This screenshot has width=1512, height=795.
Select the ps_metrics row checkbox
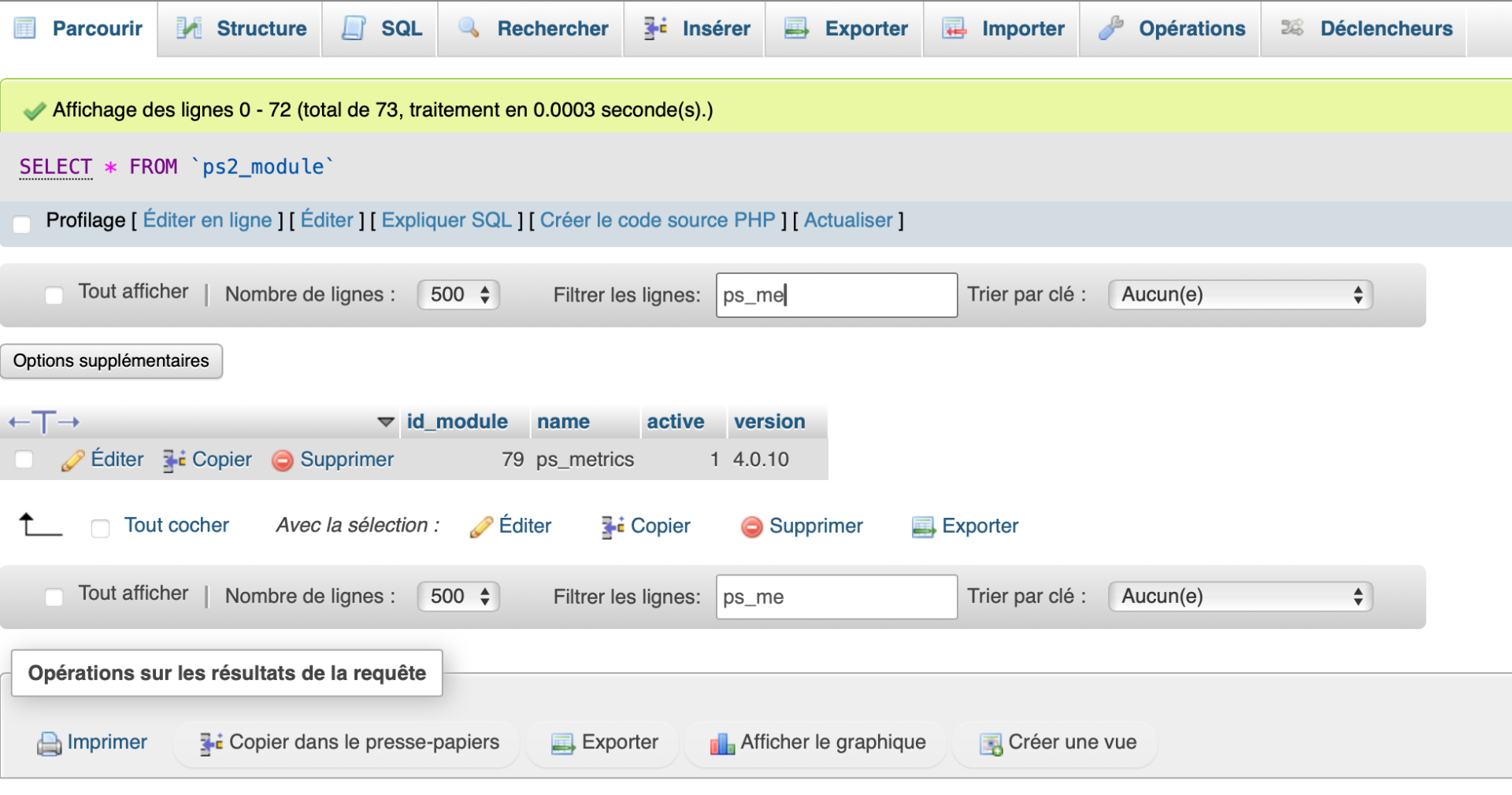tap(24, 459)
